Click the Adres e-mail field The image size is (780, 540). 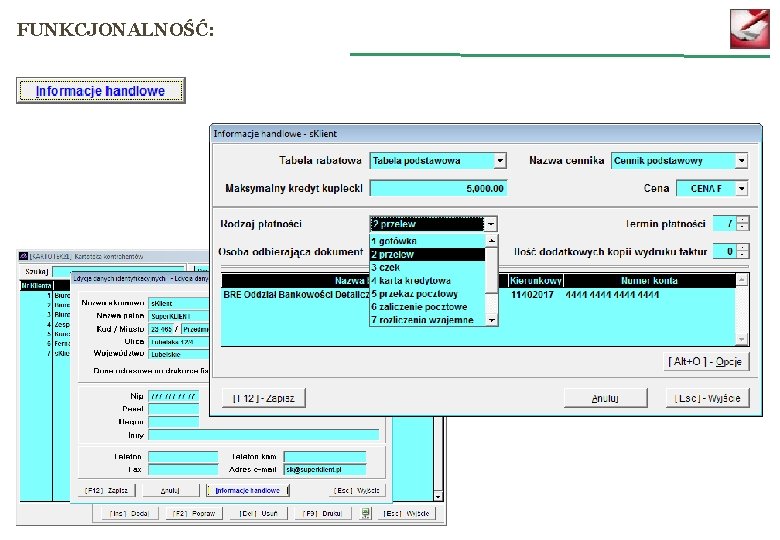tap(325, 469)
